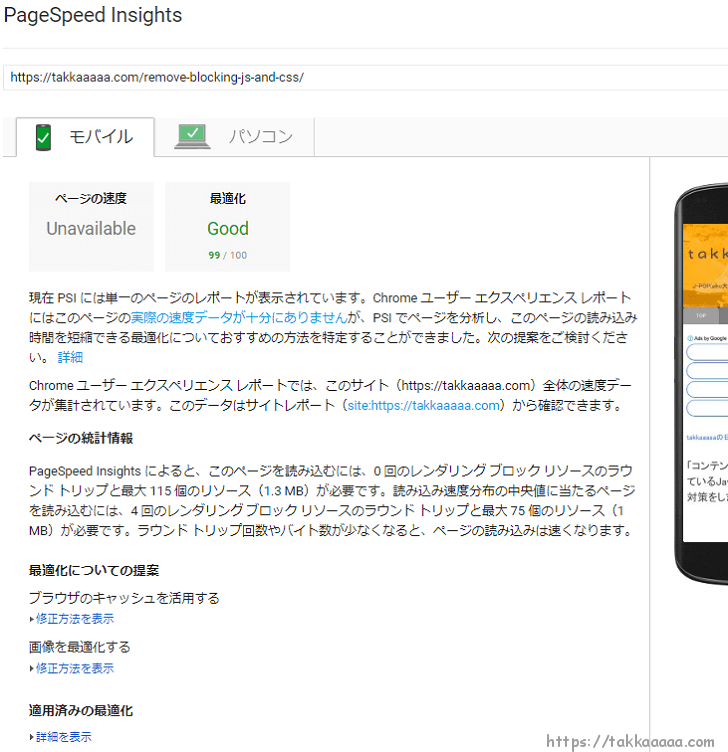Open the 実際の速度データが十分にありません link
The height and width of the screenshot is (752, 728).
point(238,317)
